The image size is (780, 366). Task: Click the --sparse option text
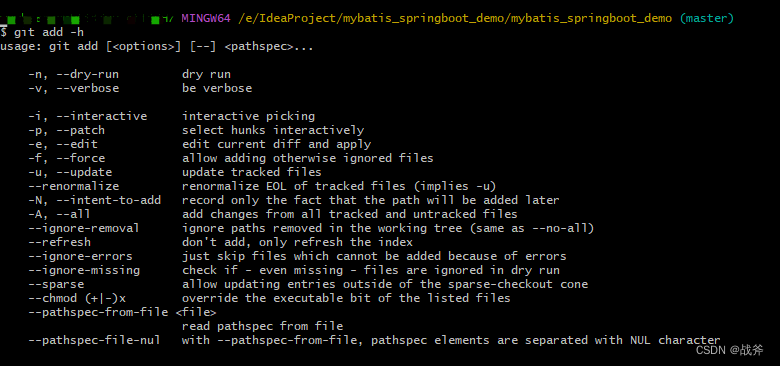(56, 284)
